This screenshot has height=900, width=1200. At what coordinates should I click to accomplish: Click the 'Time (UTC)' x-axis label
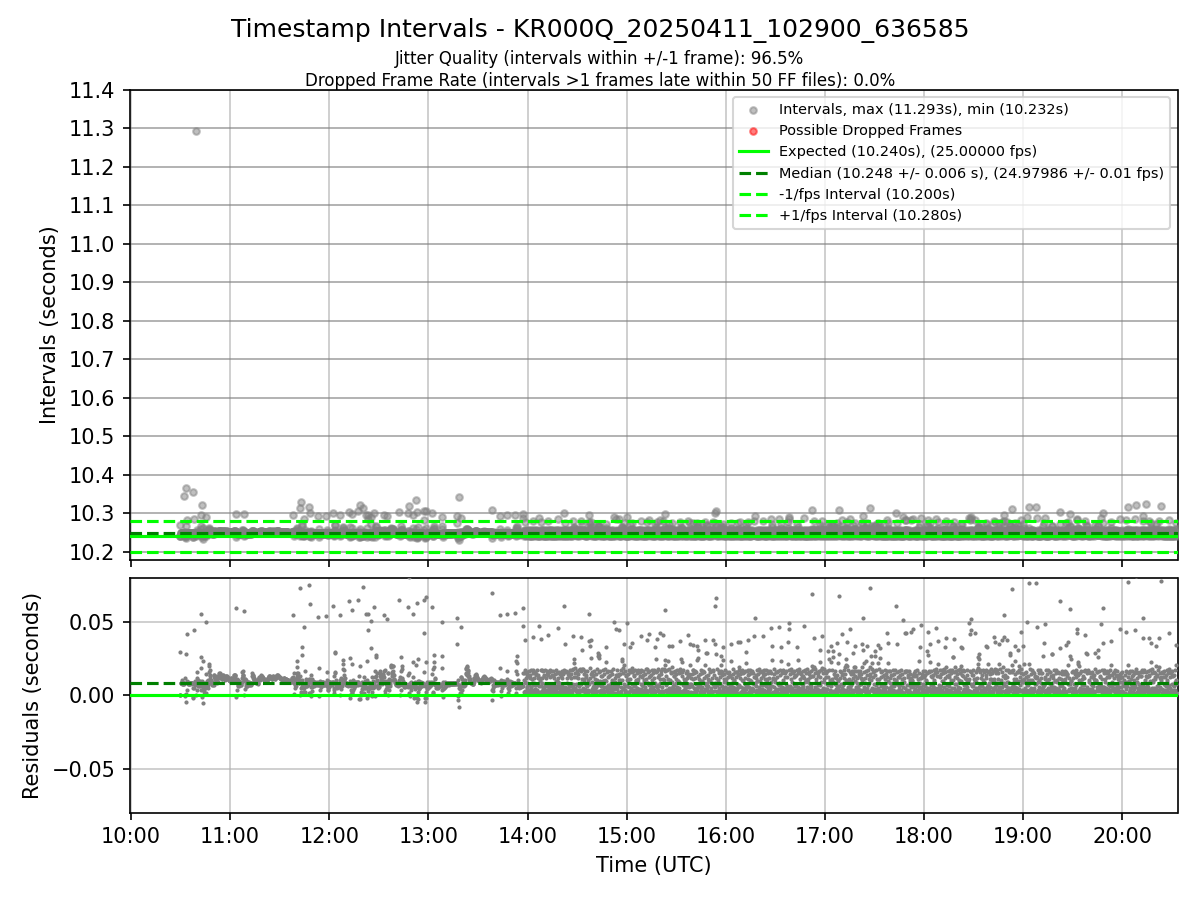pyautogui.click(x=653, y=865)
